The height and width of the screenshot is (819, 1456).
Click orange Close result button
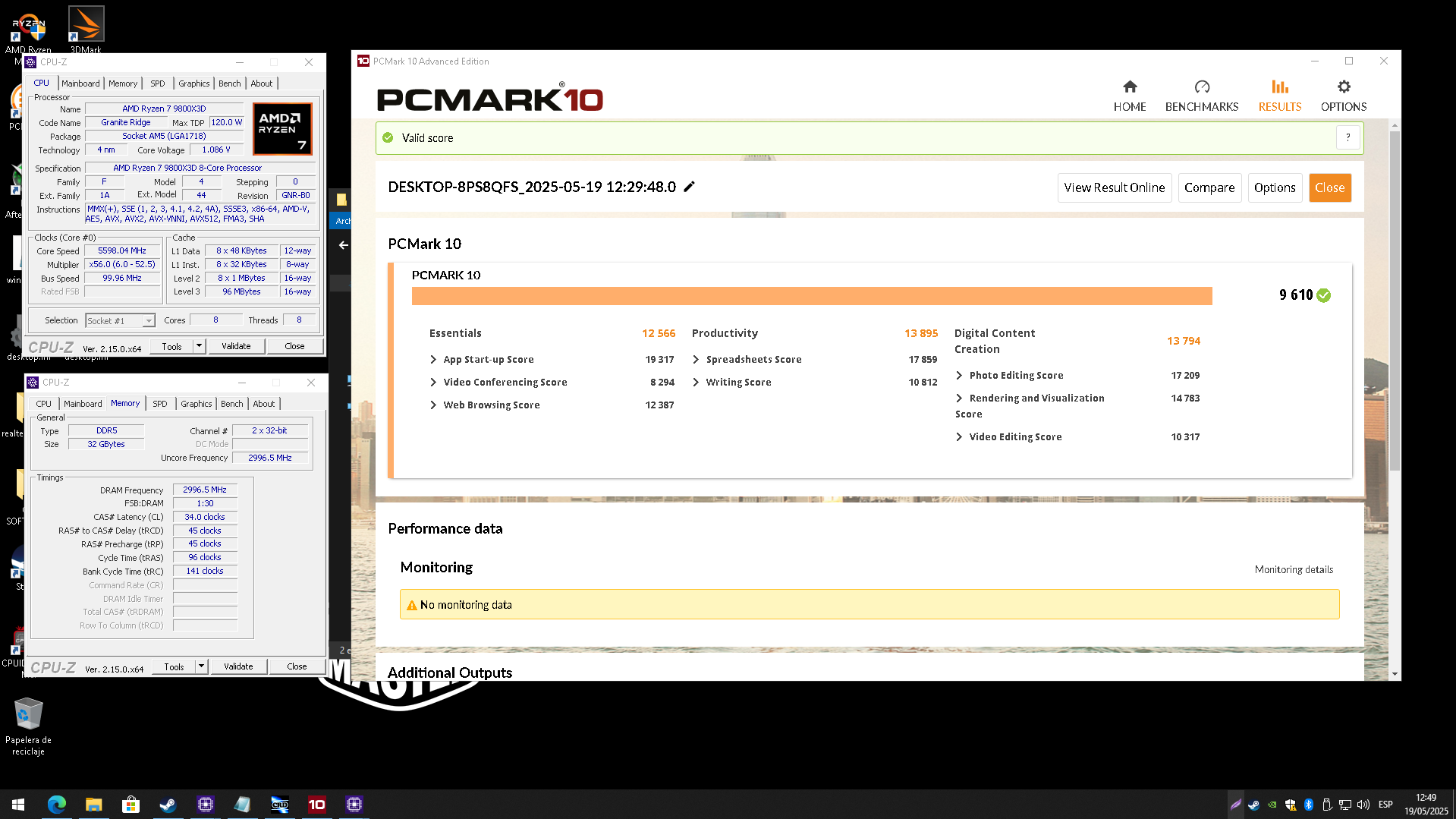tap(1330, 187)
